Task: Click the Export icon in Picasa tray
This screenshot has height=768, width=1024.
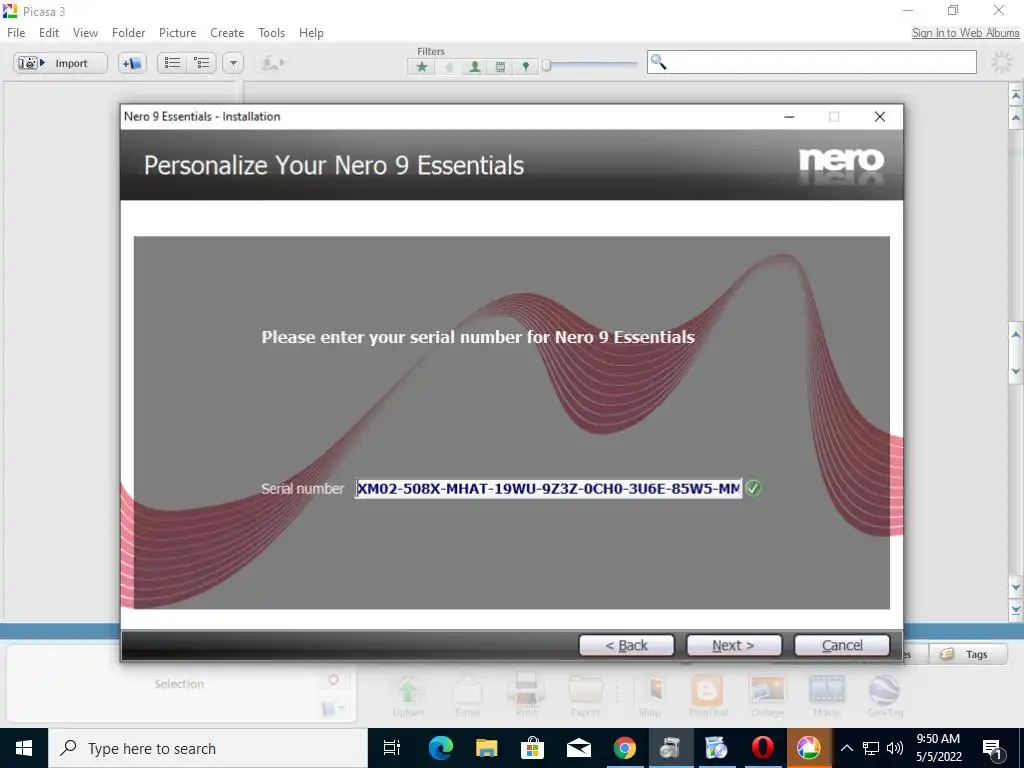Action: [x=585, y=696]
